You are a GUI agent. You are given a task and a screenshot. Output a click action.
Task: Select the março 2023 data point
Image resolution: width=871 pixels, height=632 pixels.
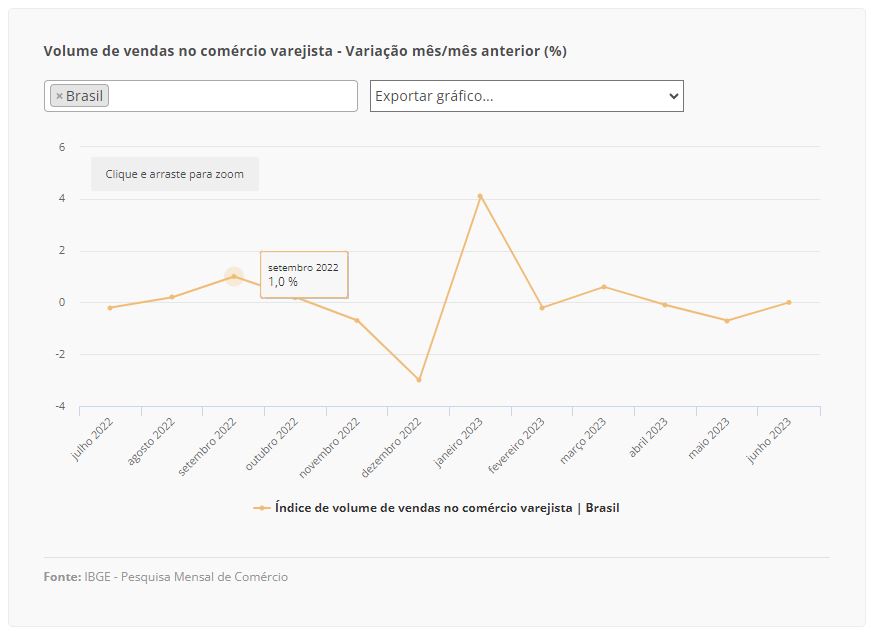pos(604,287)
